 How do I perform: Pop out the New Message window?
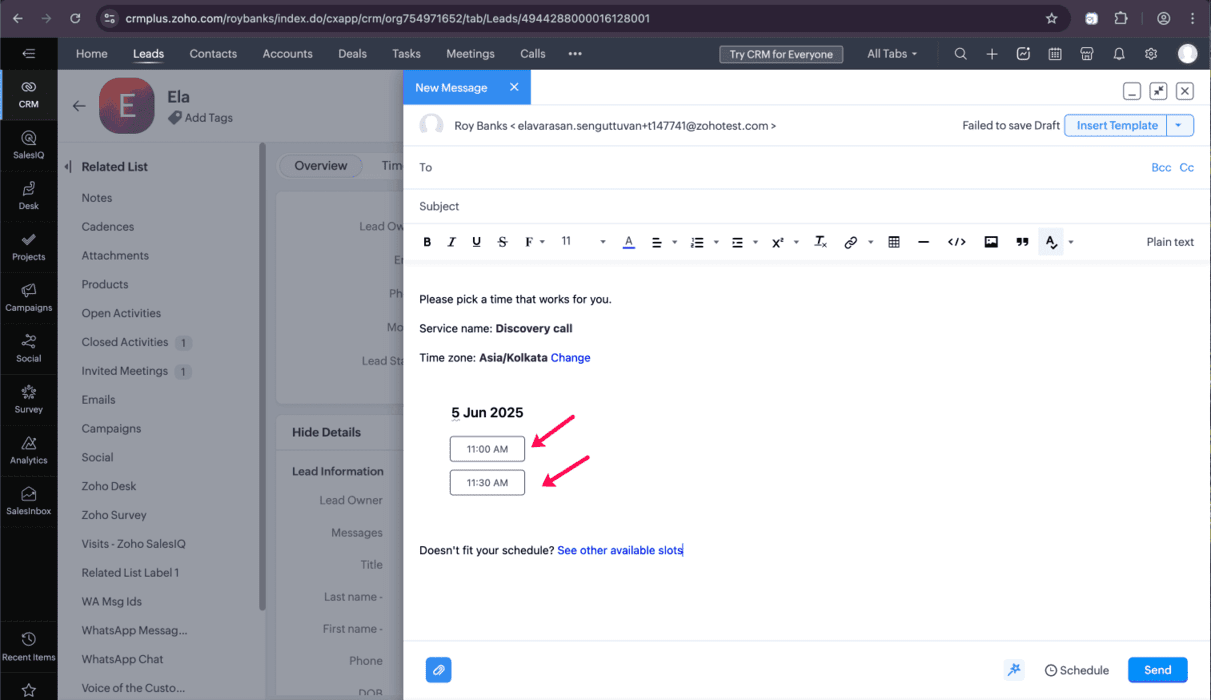pyautogui.click(x=1158, y=91)
